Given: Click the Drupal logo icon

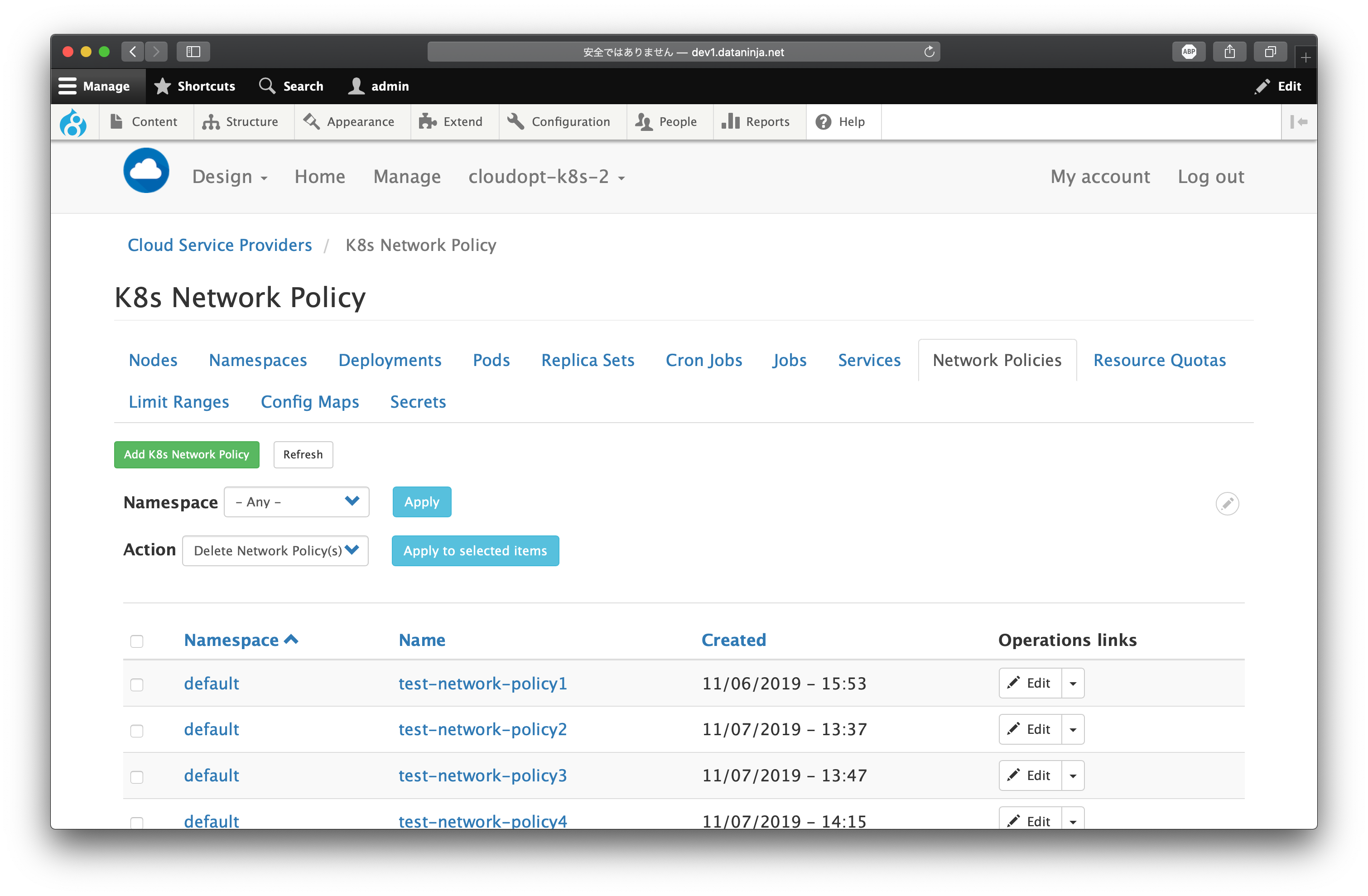Looking at the screenshot, I should 73,122.
